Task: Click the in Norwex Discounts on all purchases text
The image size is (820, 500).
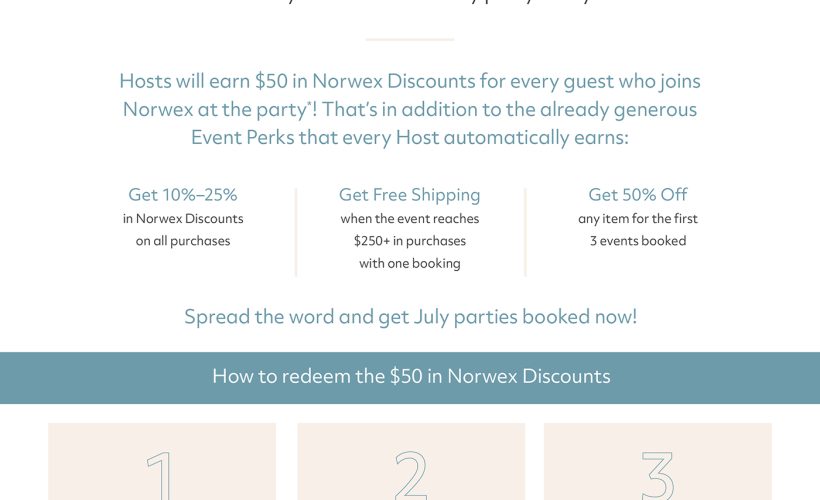Action: (183, 230)
